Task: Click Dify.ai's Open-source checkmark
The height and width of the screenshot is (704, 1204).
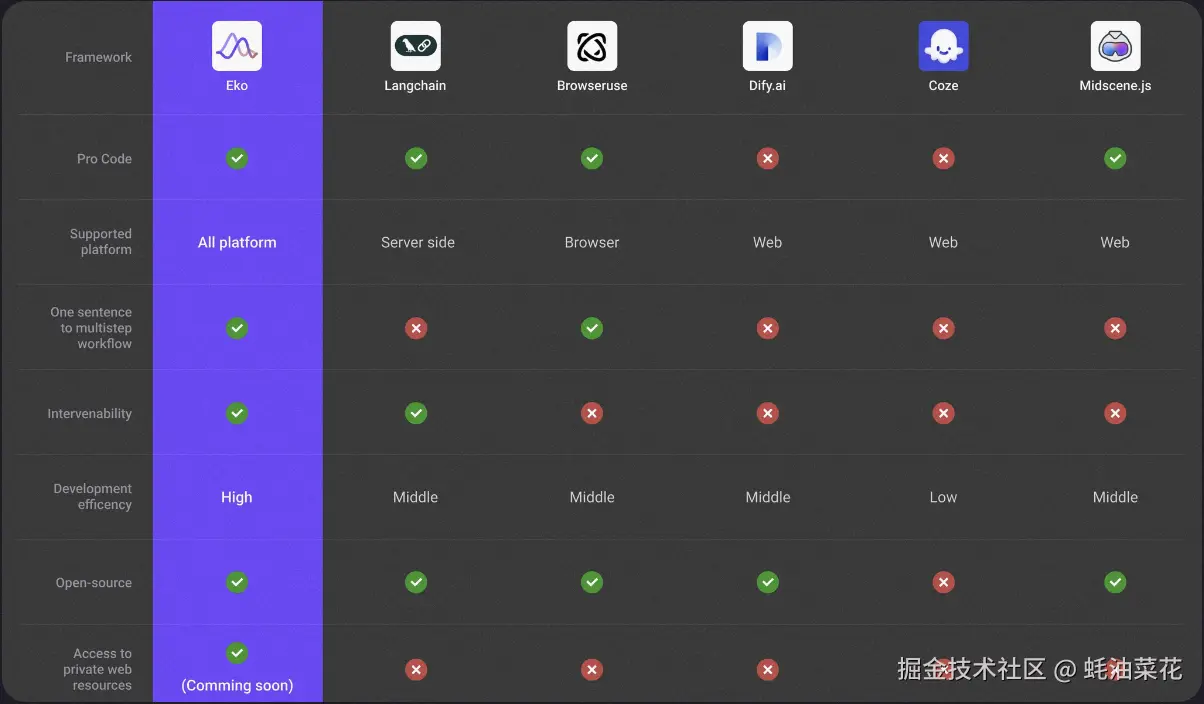Action: (x=768, y=582)
